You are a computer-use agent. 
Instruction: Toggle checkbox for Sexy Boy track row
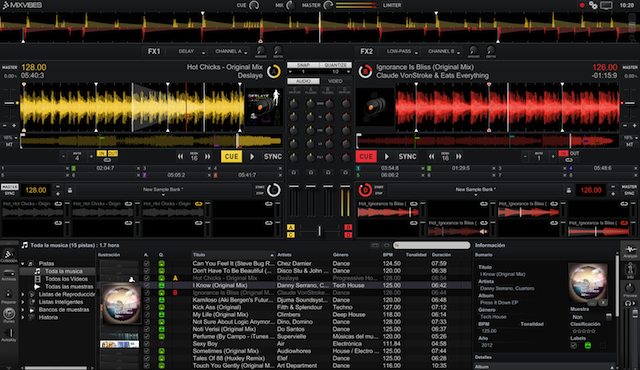pyautogui.click(x=147, y=344)
